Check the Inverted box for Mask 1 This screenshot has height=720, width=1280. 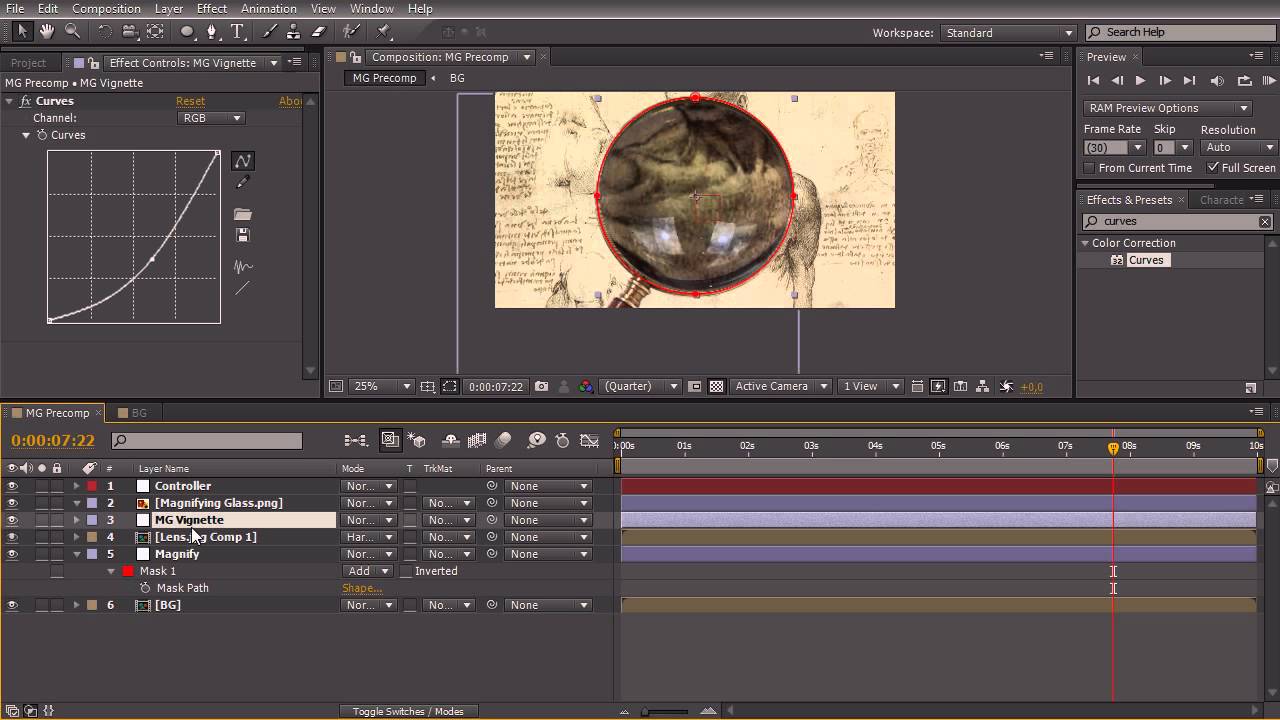pos(405,571)
